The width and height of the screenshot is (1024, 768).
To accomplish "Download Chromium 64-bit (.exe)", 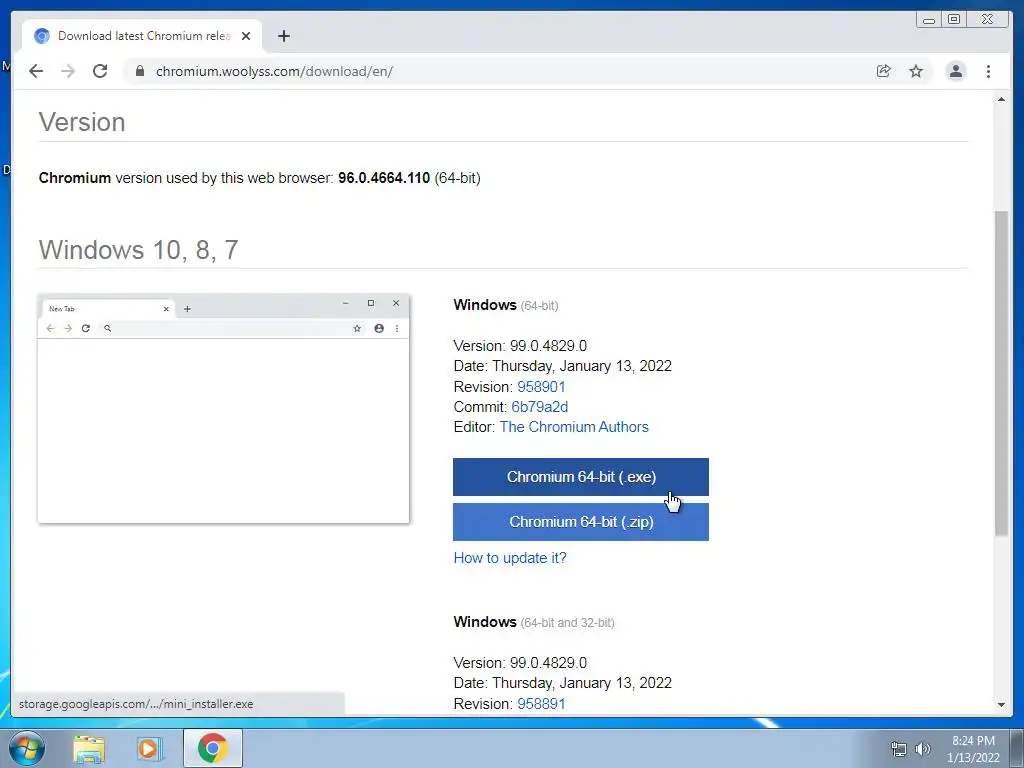I will [x=581, y=477].
